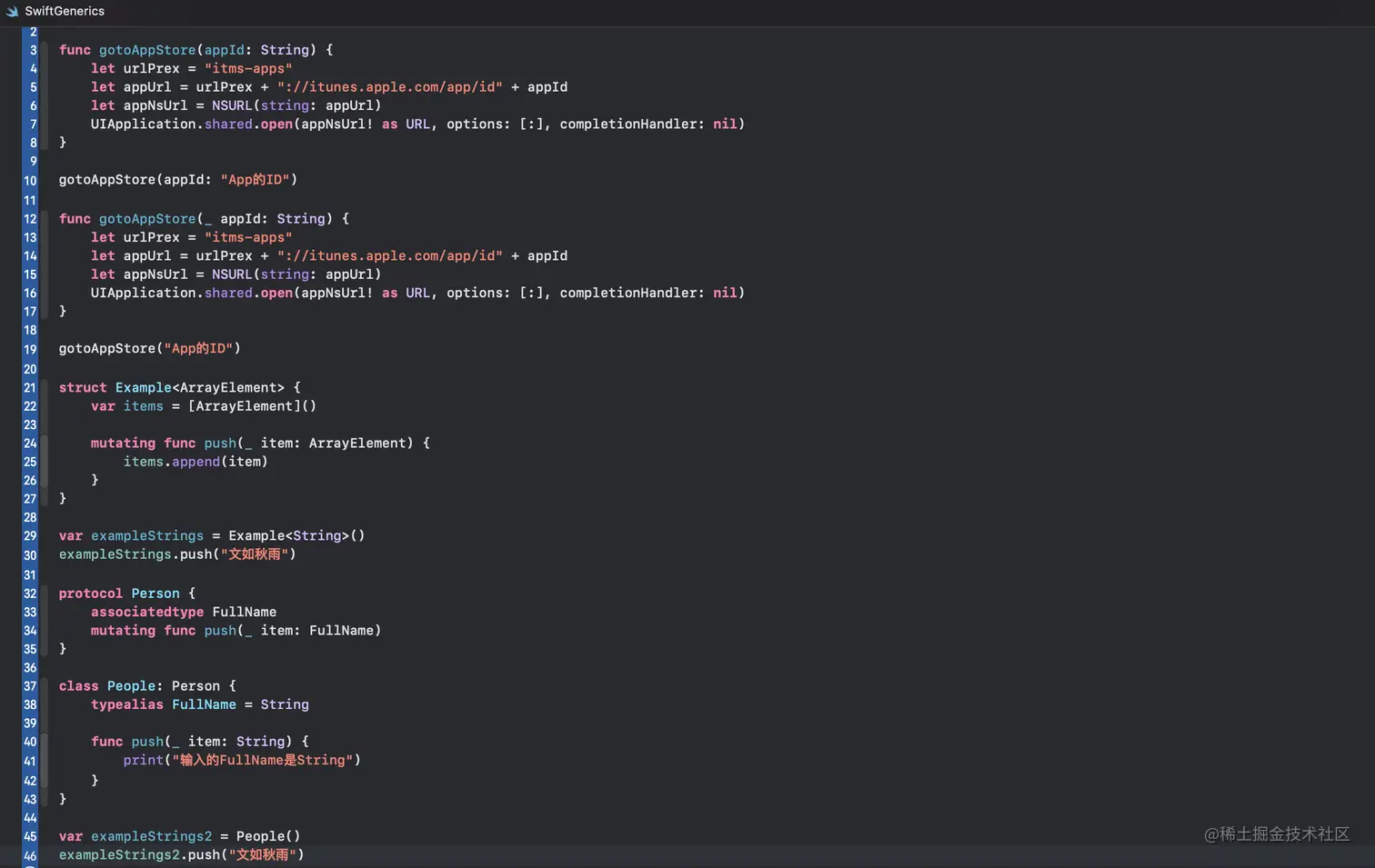The height and width of the screenshot is (868, 1375).
Task: Click the associatedtype keyword
Action: pos(147,613)
